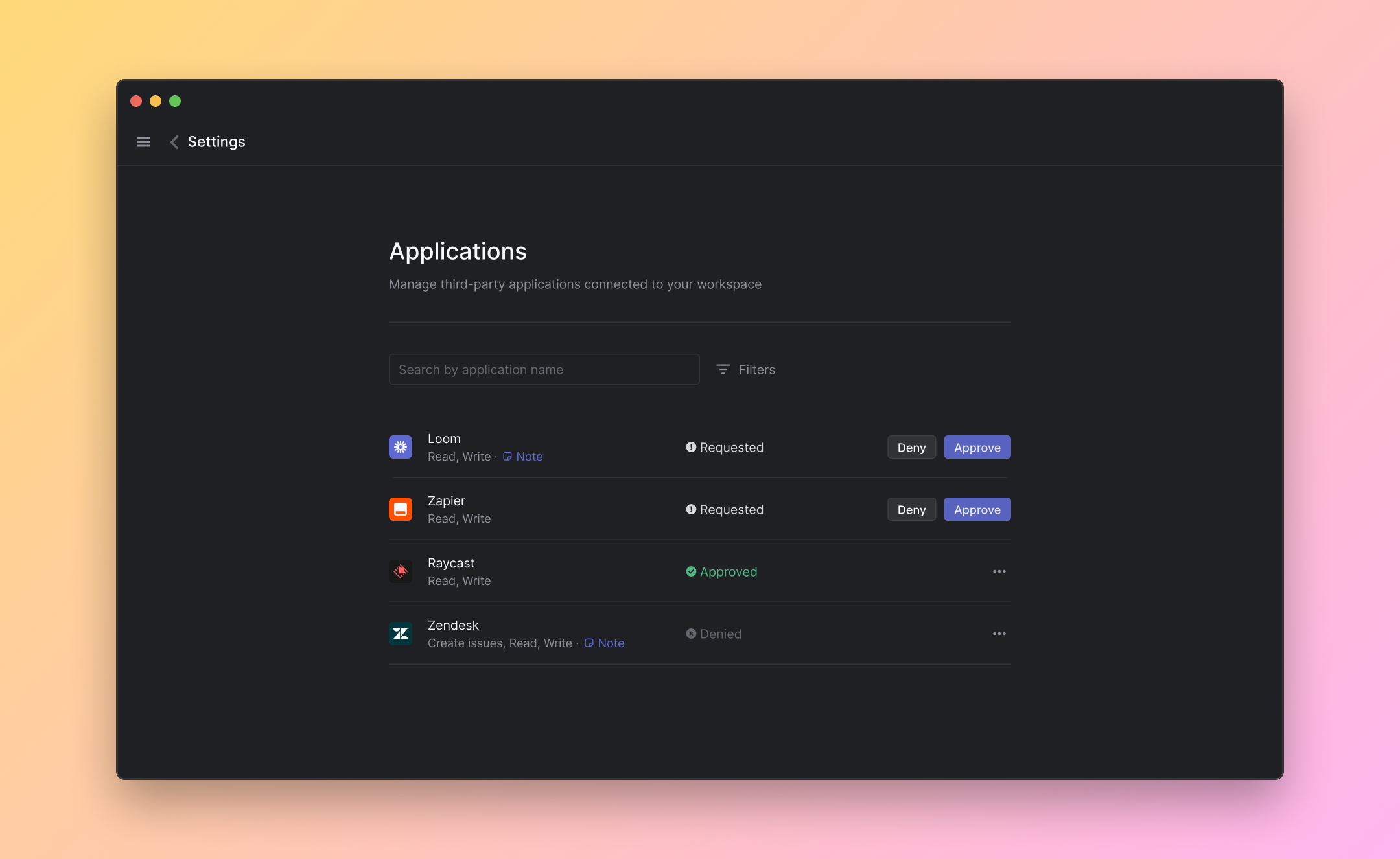Deny the Zapier application request

(x=910, y=509)
